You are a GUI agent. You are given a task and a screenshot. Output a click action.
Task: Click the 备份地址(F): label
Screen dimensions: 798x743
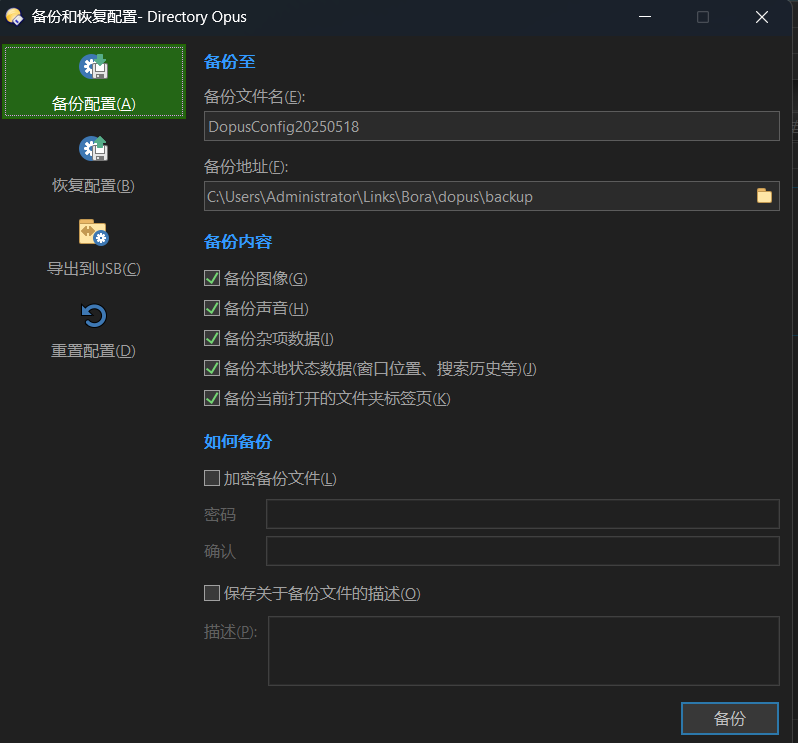click(x=246, y=167)
